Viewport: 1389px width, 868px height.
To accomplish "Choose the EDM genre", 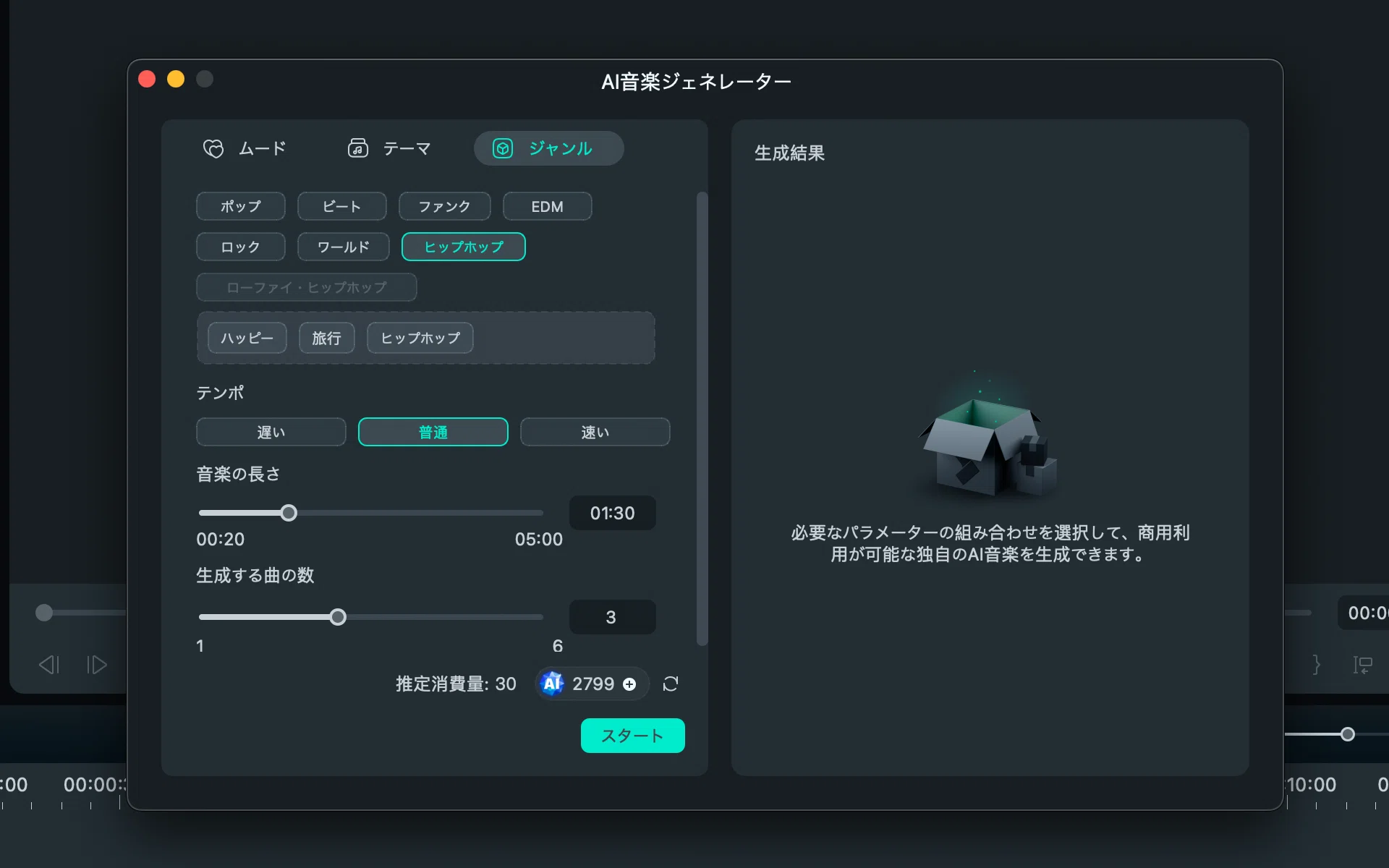I will (548, 206).
